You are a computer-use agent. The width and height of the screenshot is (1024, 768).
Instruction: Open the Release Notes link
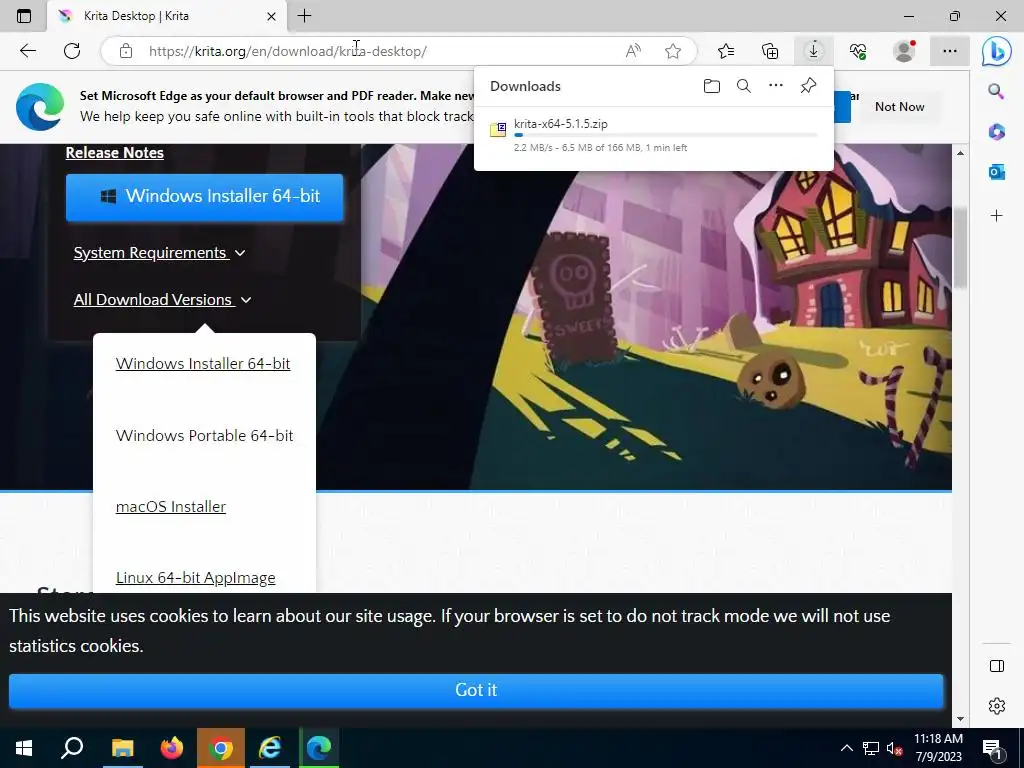point(114,152)
